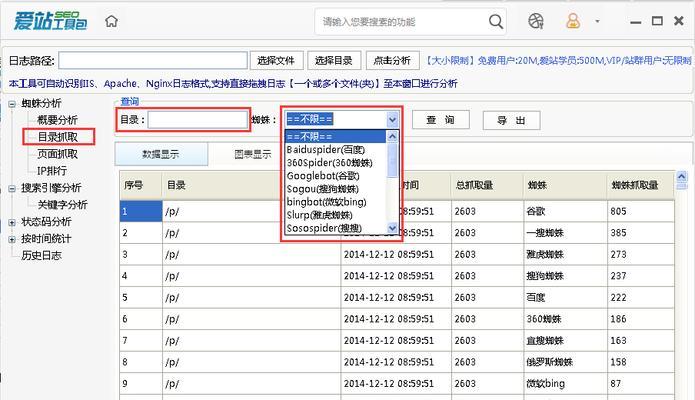The image size is (695, 400).
Task: Click the size limit notice link
Action: coord(558,60)
